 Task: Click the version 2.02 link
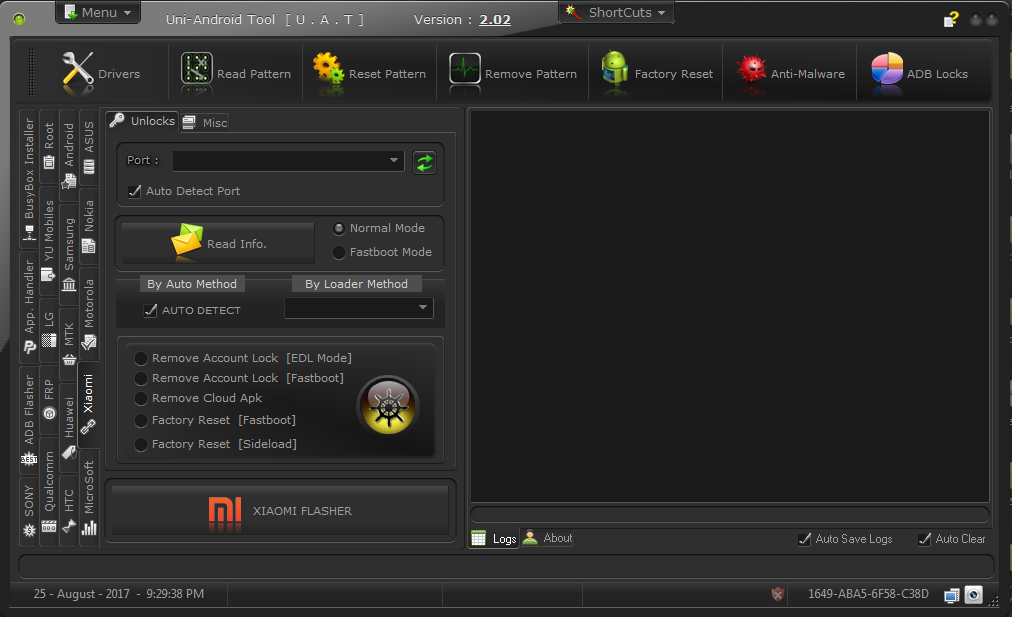point(495,20)
